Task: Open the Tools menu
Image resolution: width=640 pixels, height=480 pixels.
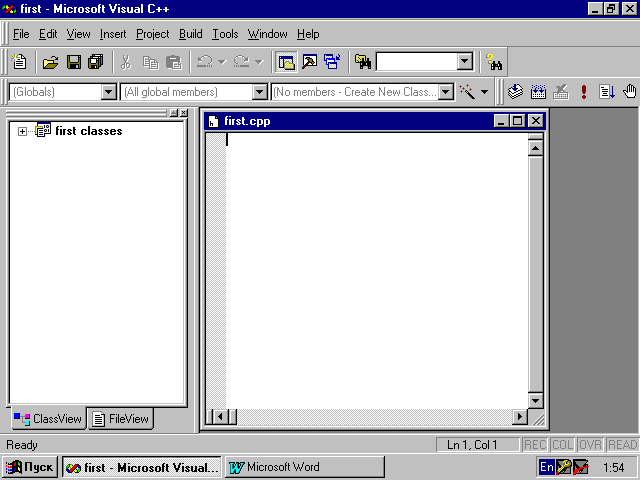Action: 225,34
